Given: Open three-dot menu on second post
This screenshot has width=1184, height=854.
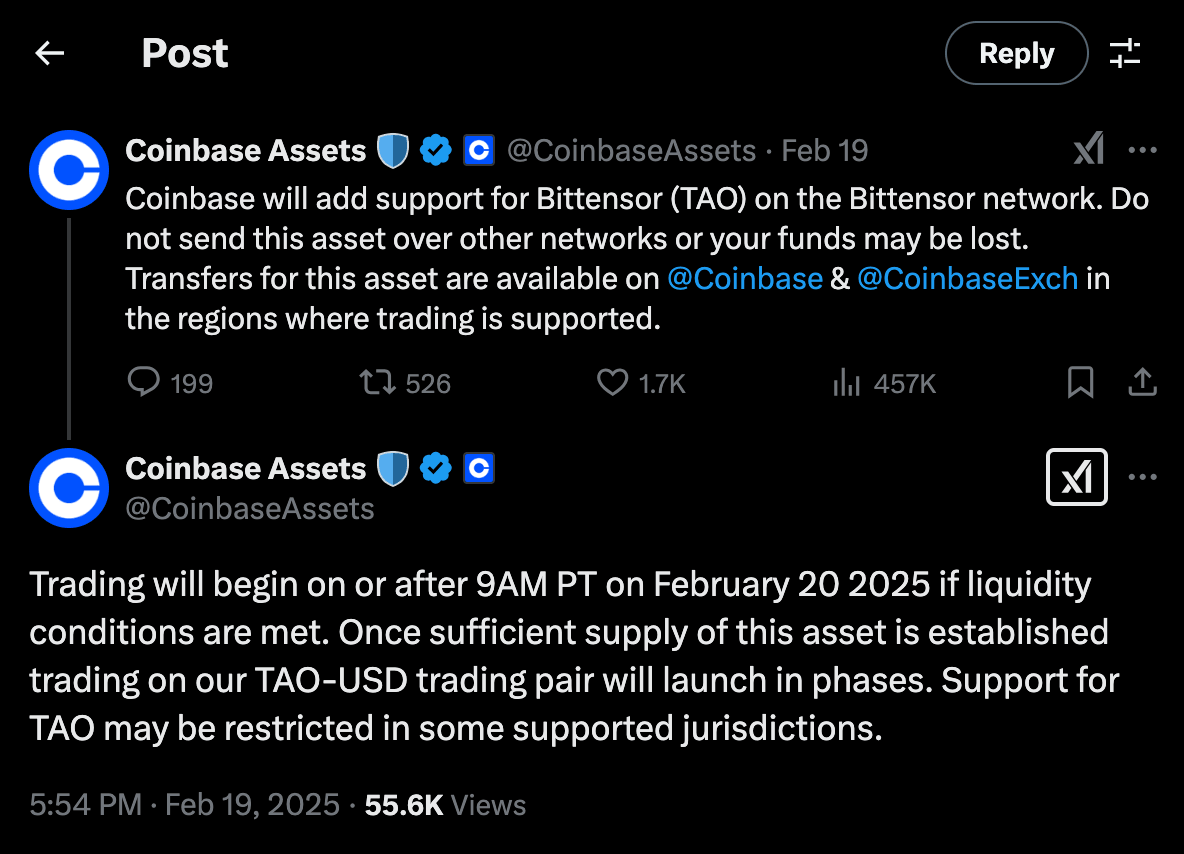Looking at the screenshot, I should (x=1142, y=477).
